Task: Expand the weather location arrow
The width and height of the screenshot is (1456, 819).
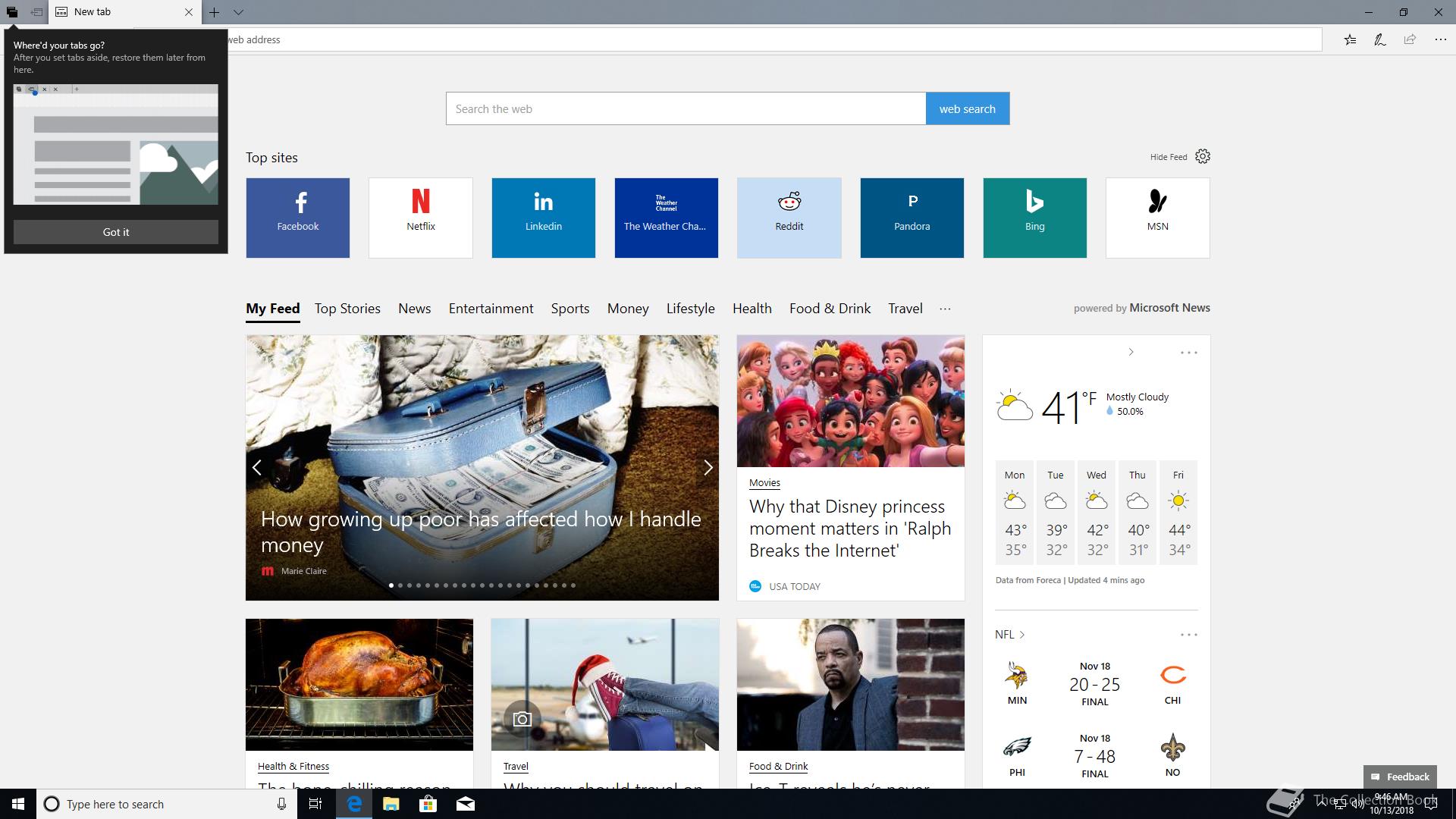Action: click(x=1131, y=352)
